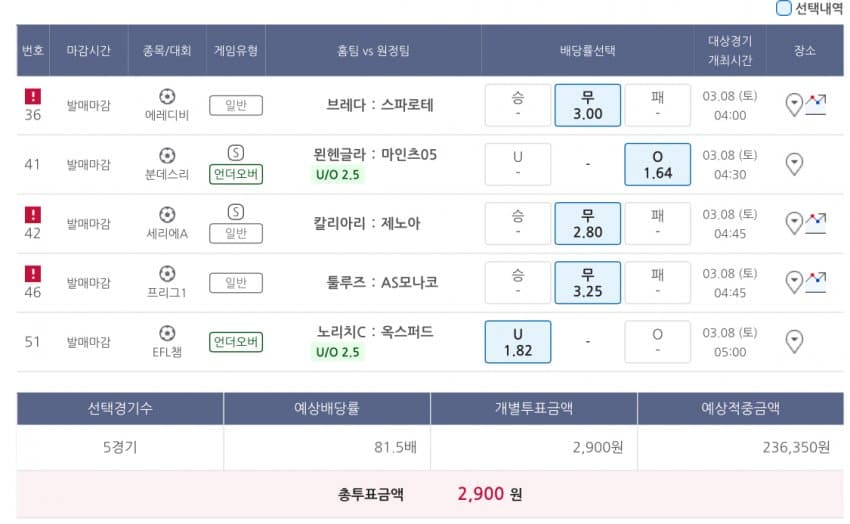The height and width of the screenshot is (524, 850).
Task: Click red alert icon on match 36
Action: (33, 96)
